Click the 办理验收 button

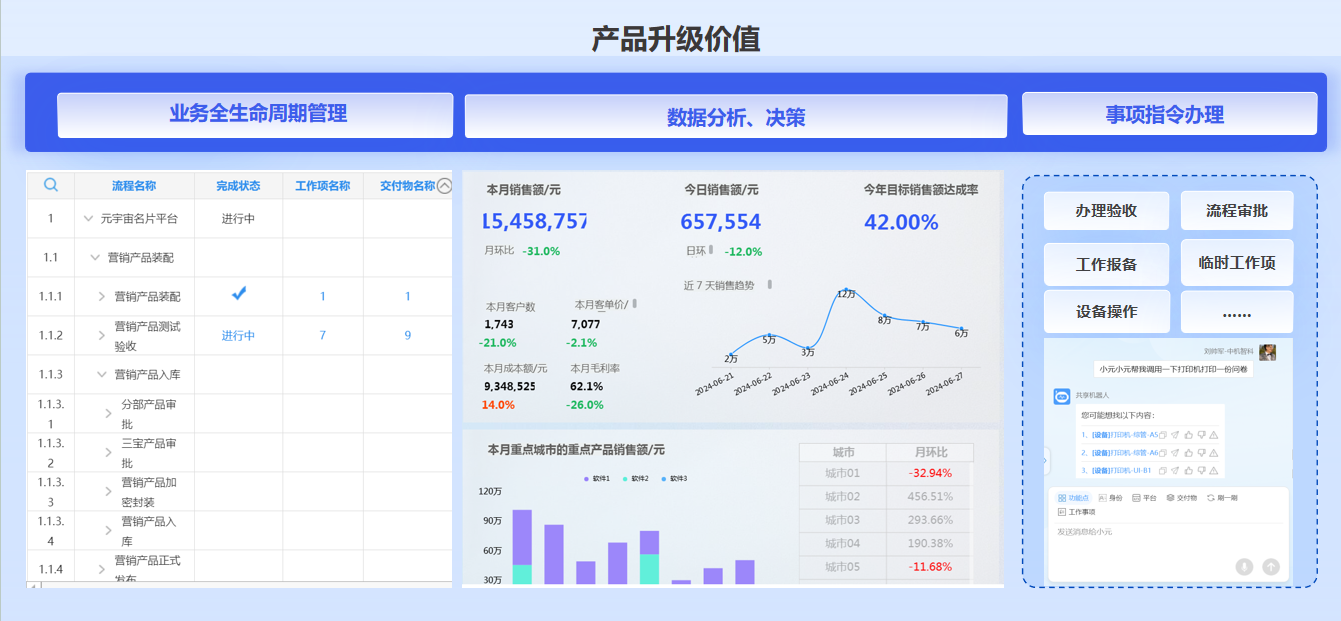tap(1106, 211)
